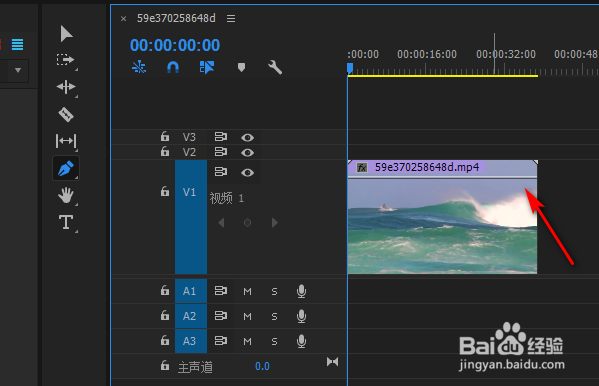Select the V2 track label
The width and height of the screenshot is (599, 386).
coord(189,152)
